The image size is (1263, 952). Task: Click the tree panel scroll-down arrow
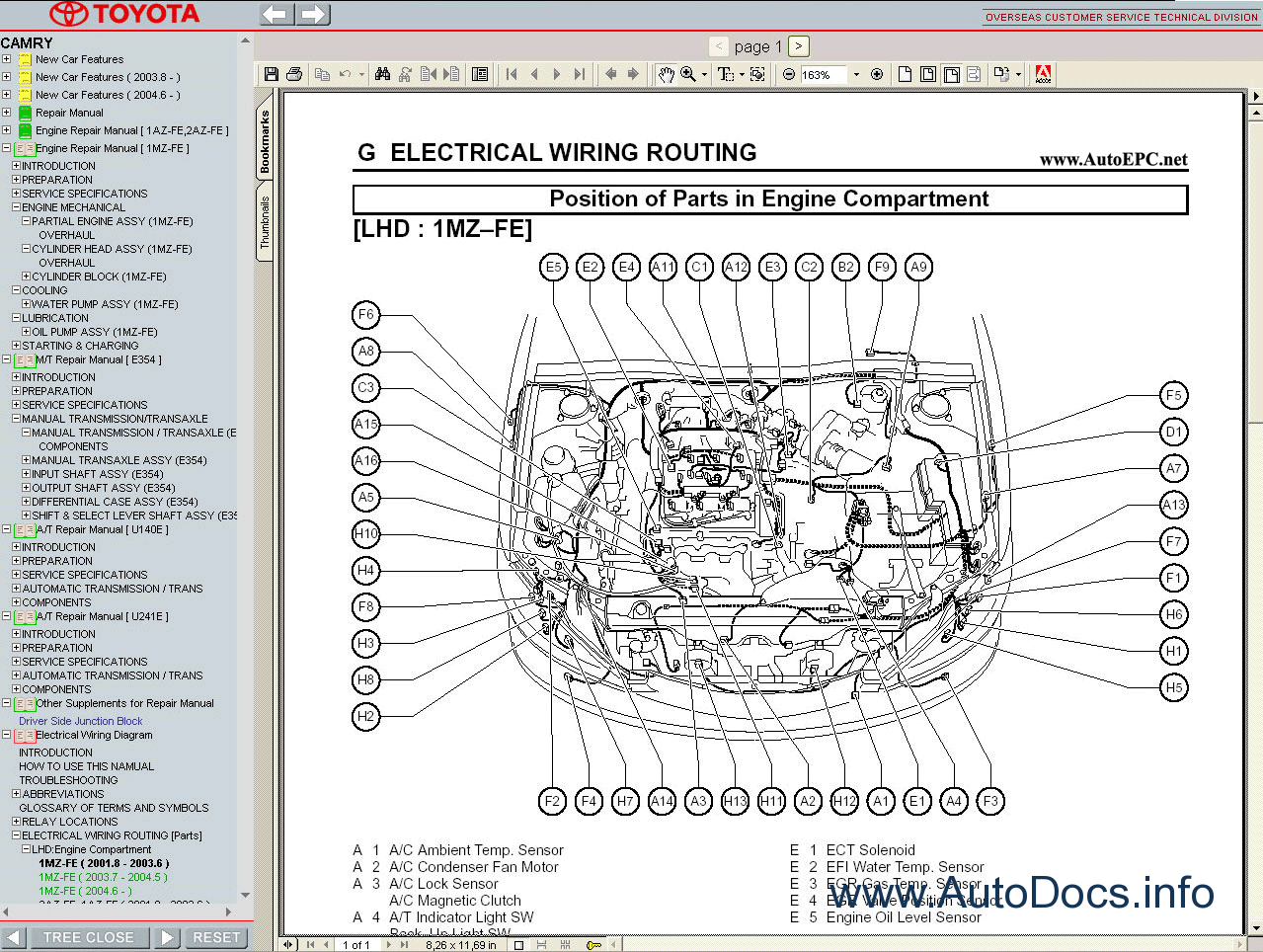tap(245, 896)
